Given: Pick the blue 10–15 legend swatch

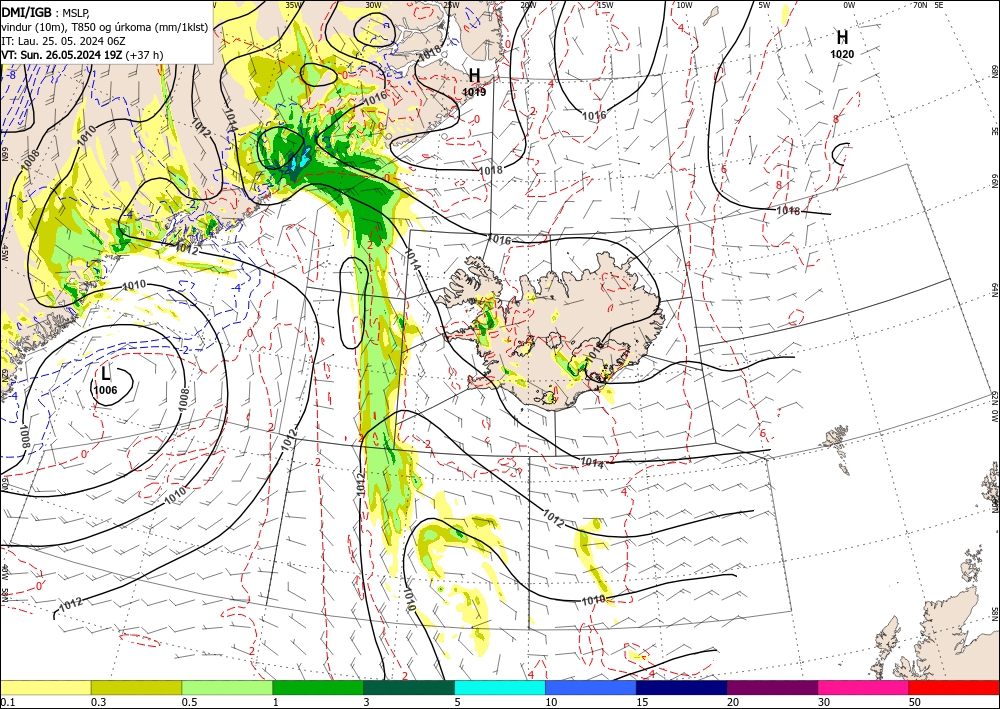Looking at the screenshot, I should [591, 687].
